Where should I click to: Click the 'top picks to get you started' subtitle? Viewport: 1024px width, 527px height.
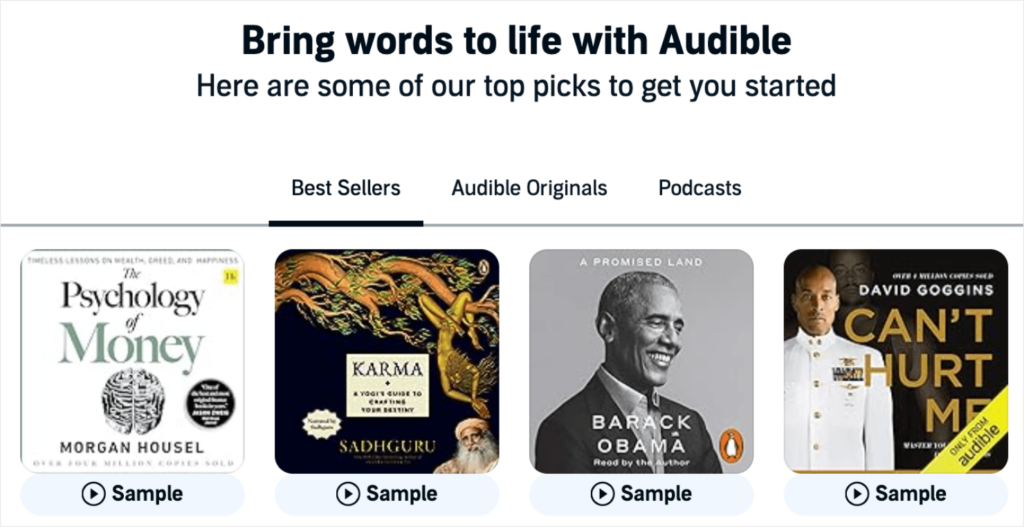pos(516,86)
